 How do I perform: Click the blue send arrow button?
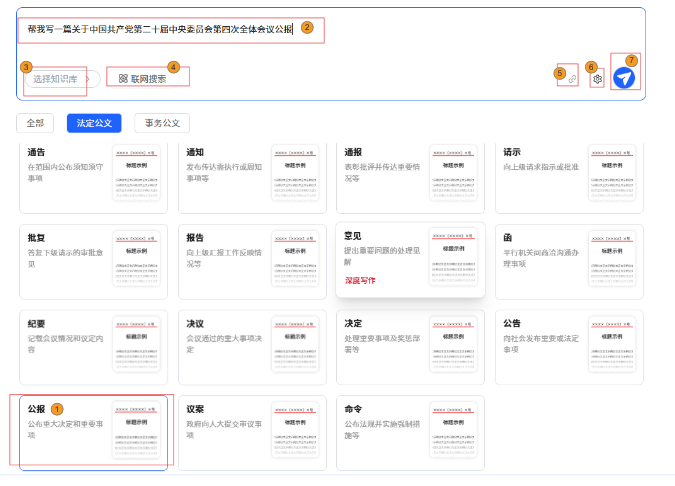click(x=625, y=78)
